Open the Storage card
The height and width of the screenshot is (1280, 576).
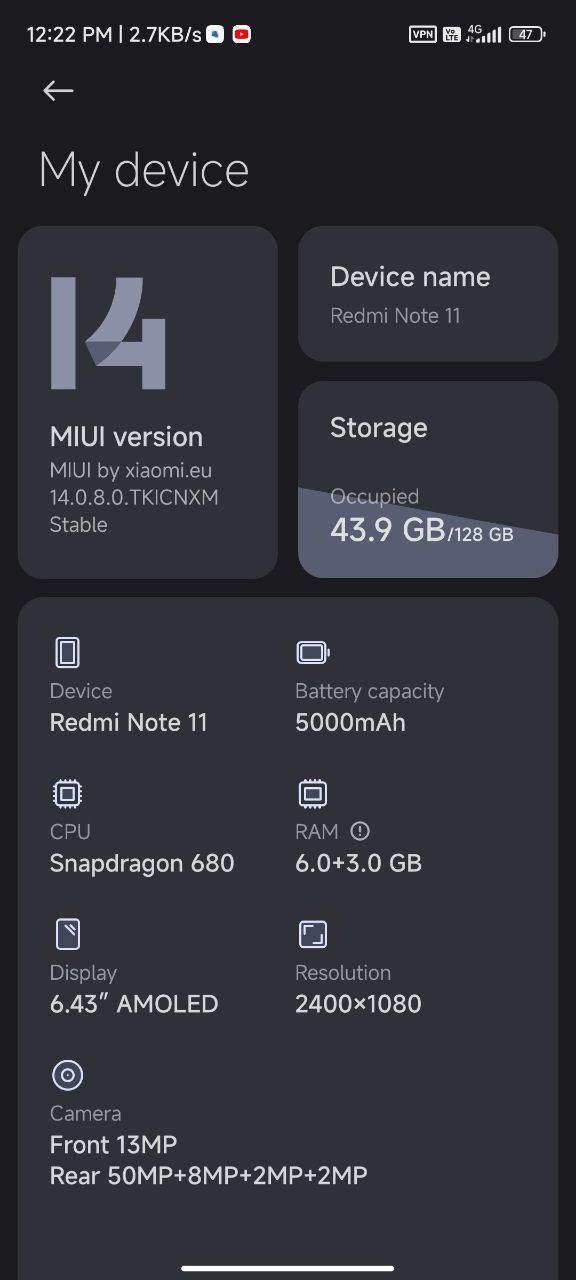pos(428,479)
